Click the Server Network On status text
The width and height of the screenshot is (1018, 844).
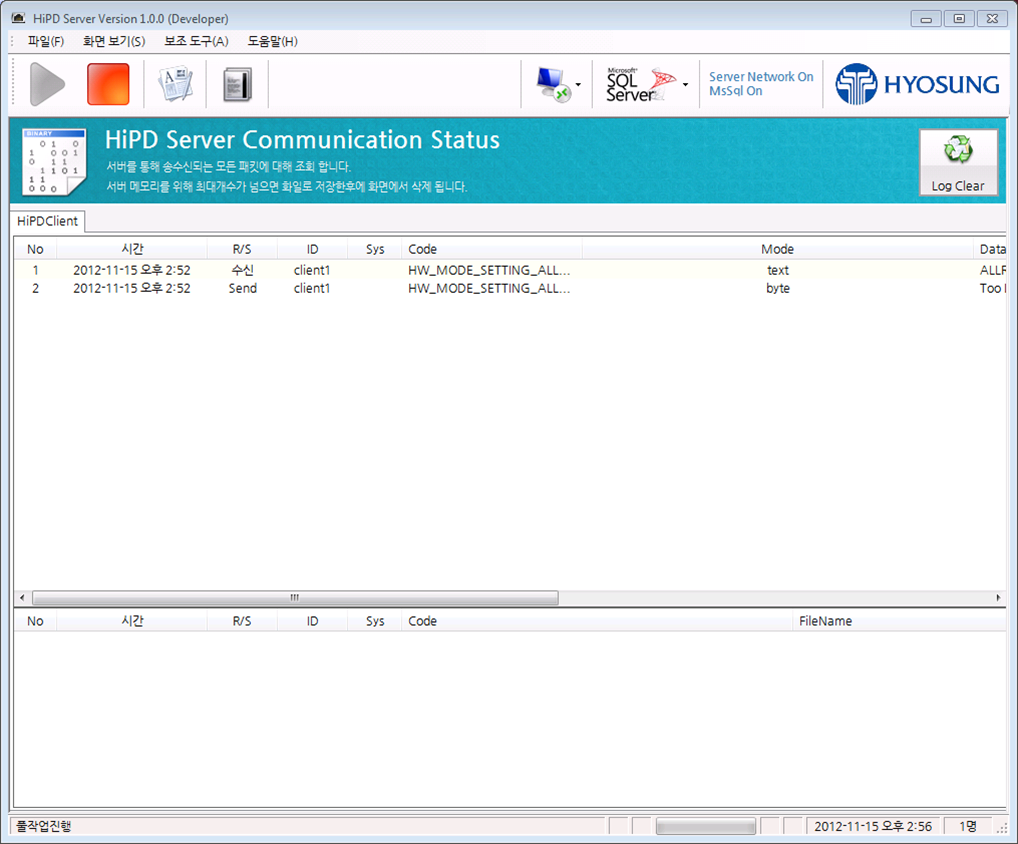coord(761,77)
